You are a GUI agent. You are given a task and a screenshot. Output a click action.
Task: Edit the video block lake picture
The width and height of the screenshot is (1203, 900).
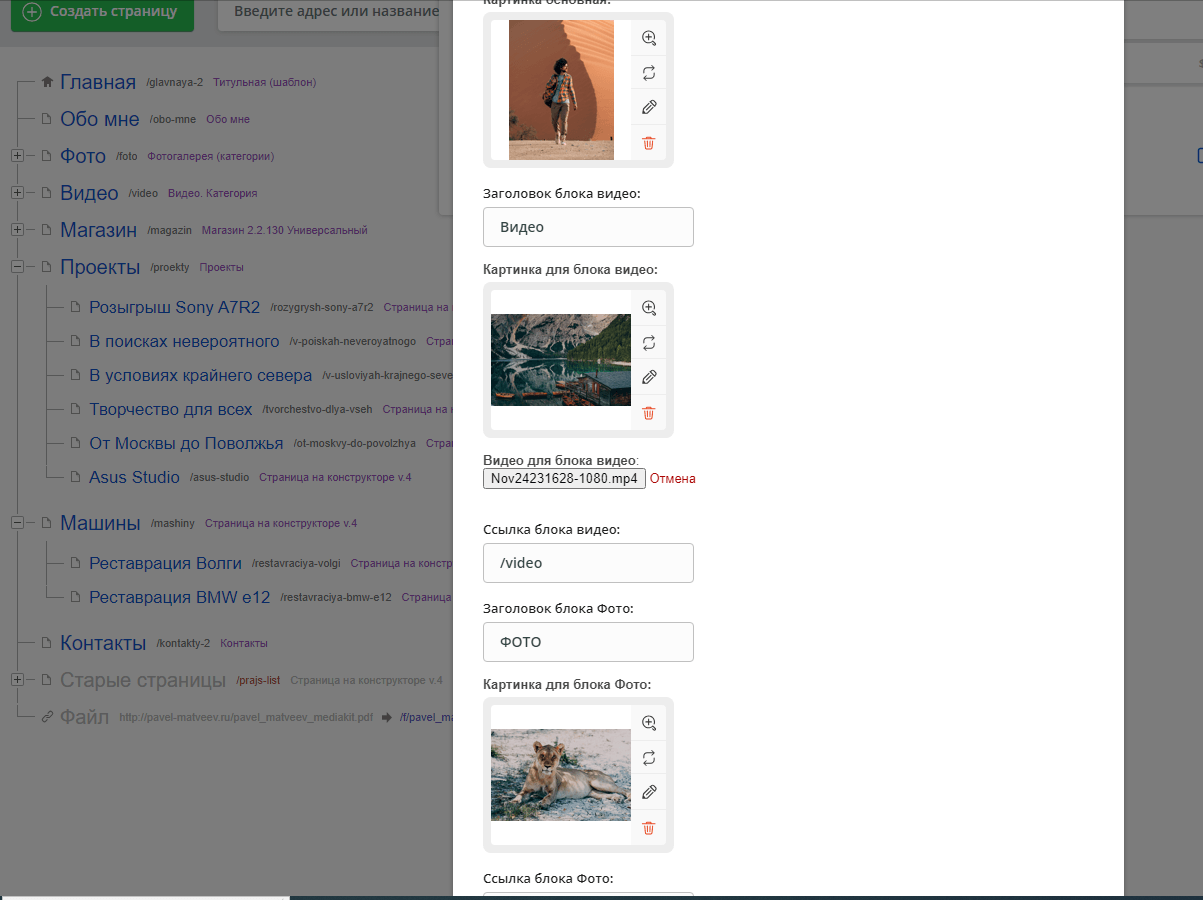pyautogui.click(x=648, y=377)
